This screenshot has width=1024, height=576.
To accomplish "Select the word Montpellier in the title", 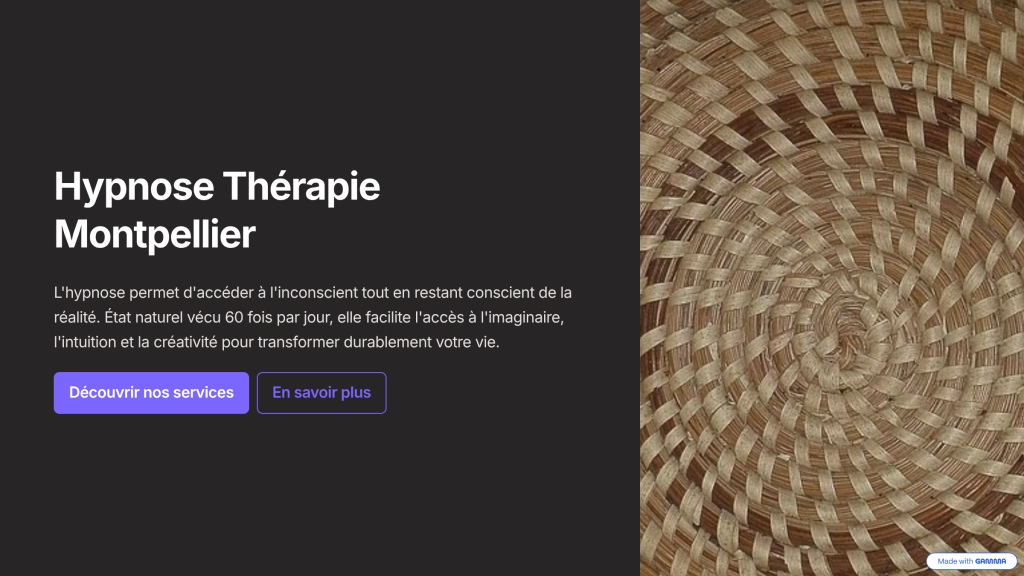I will coord(155,236).
